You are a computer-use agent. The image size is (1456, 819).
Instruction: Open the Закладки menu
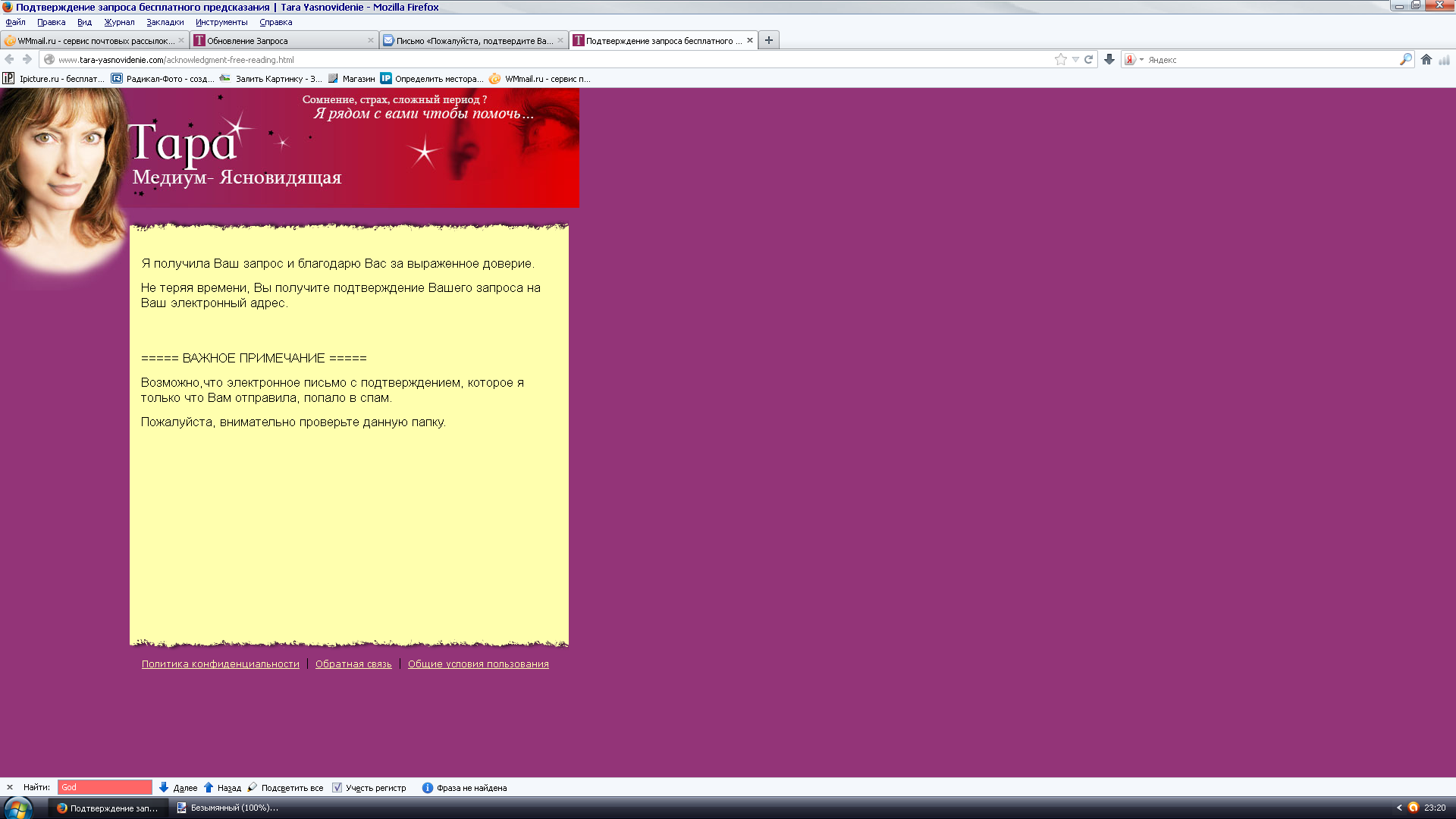(165, 22)
